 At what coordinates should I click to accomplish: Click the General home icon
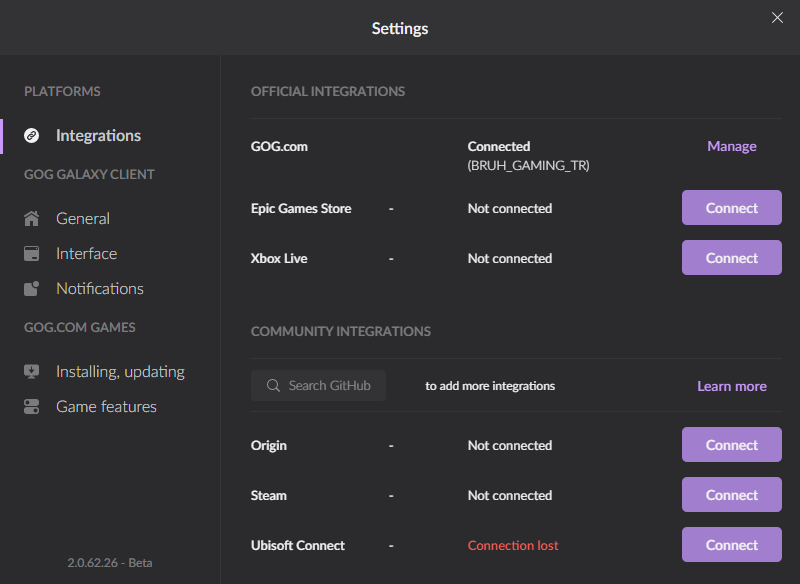32,218
